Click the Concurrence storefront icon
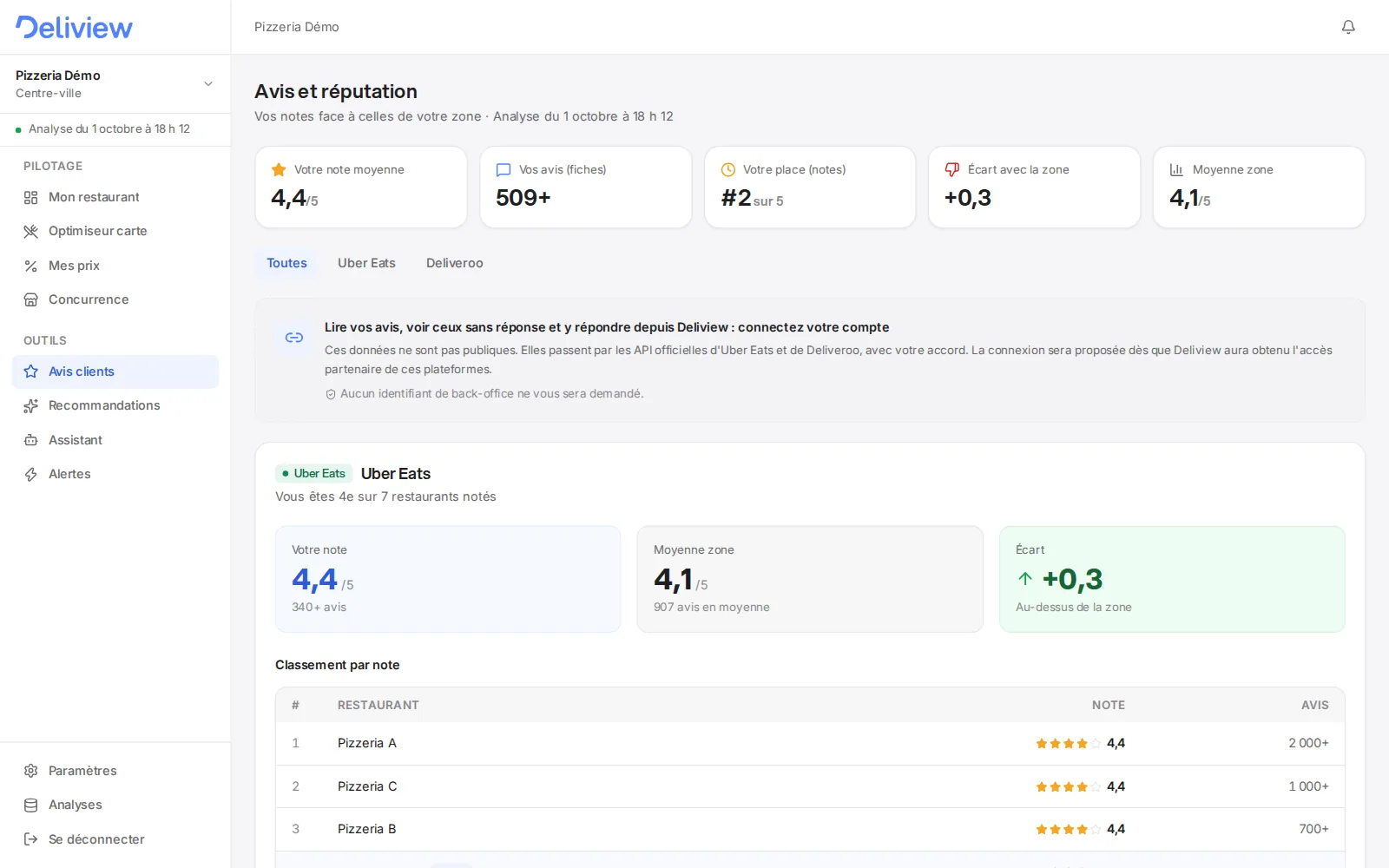1389x868 pixels. pos(30,300)
